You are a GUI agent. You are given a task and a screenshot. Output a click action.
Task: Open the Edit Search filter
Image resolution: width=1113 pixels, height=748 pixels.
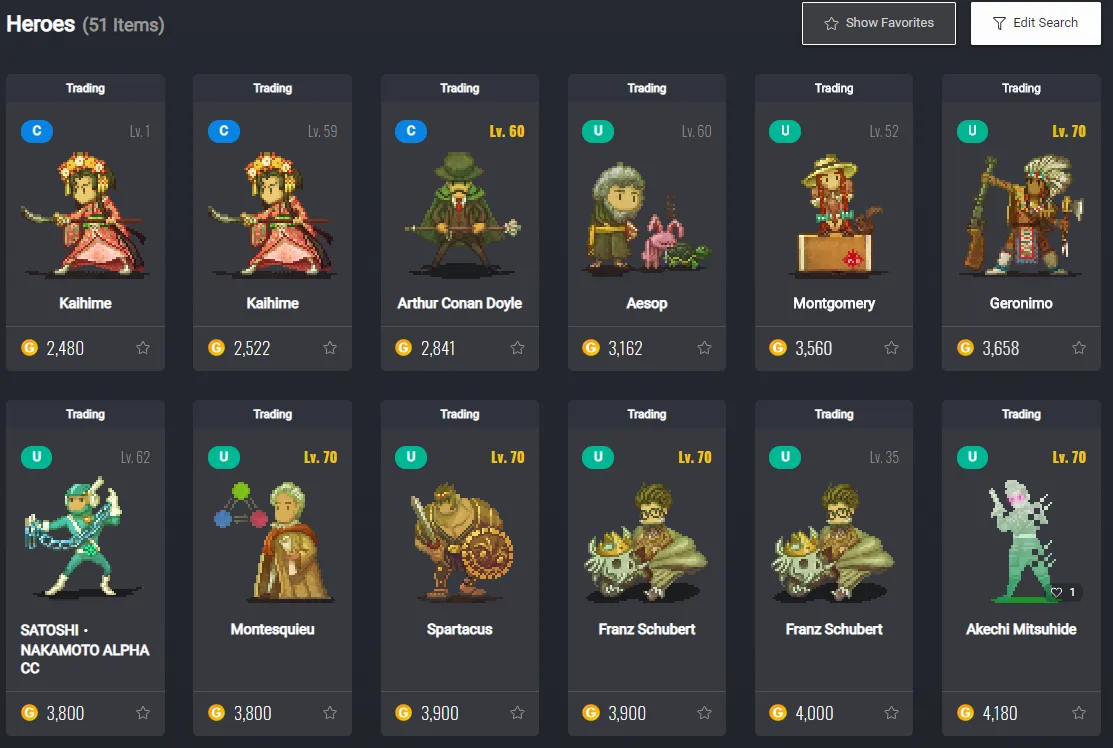click(x=1036, y=23)
